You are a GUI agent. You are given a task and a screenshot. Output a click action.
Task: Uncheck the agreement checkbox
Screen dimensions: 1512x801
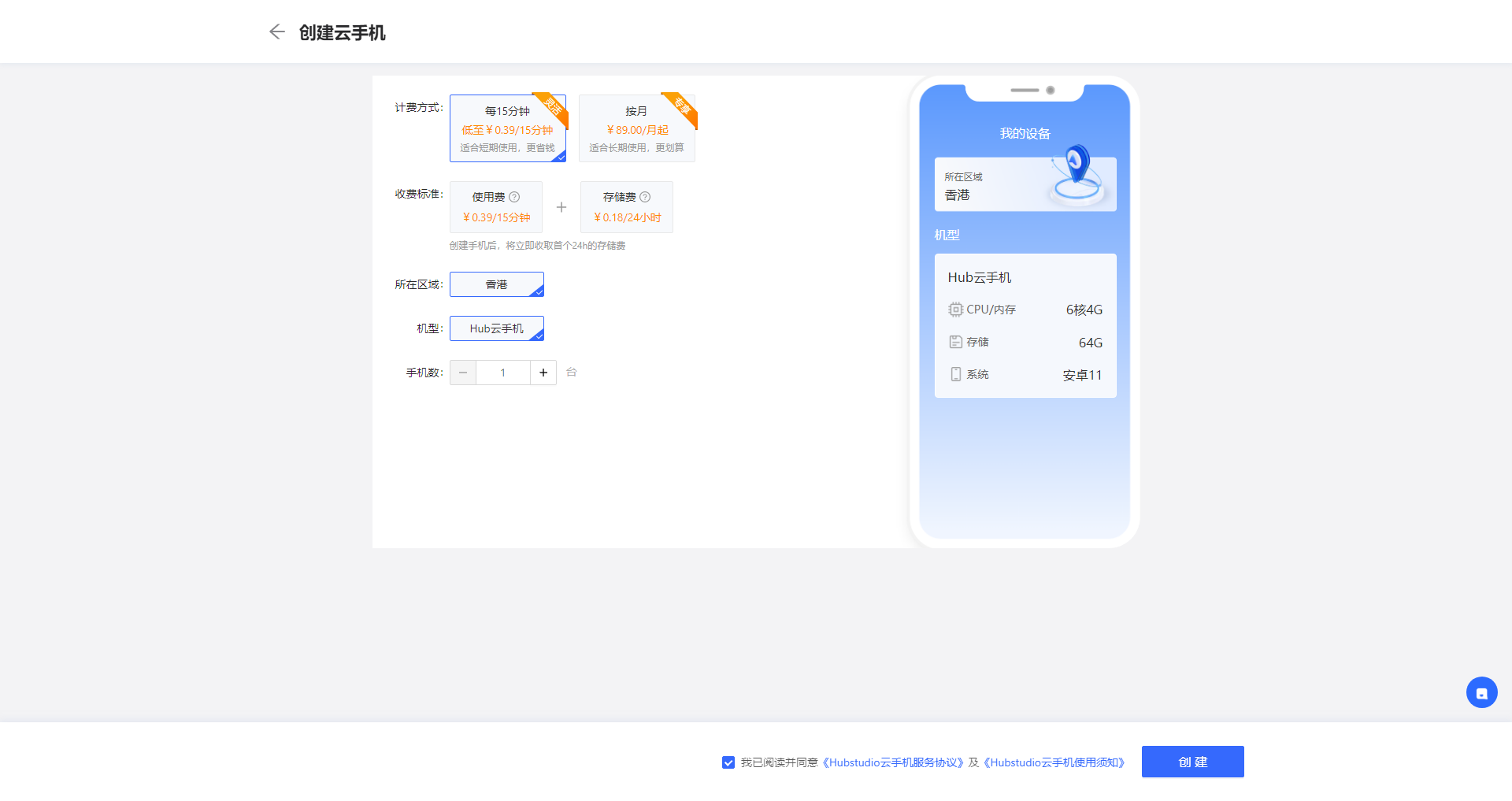[728, 762]
